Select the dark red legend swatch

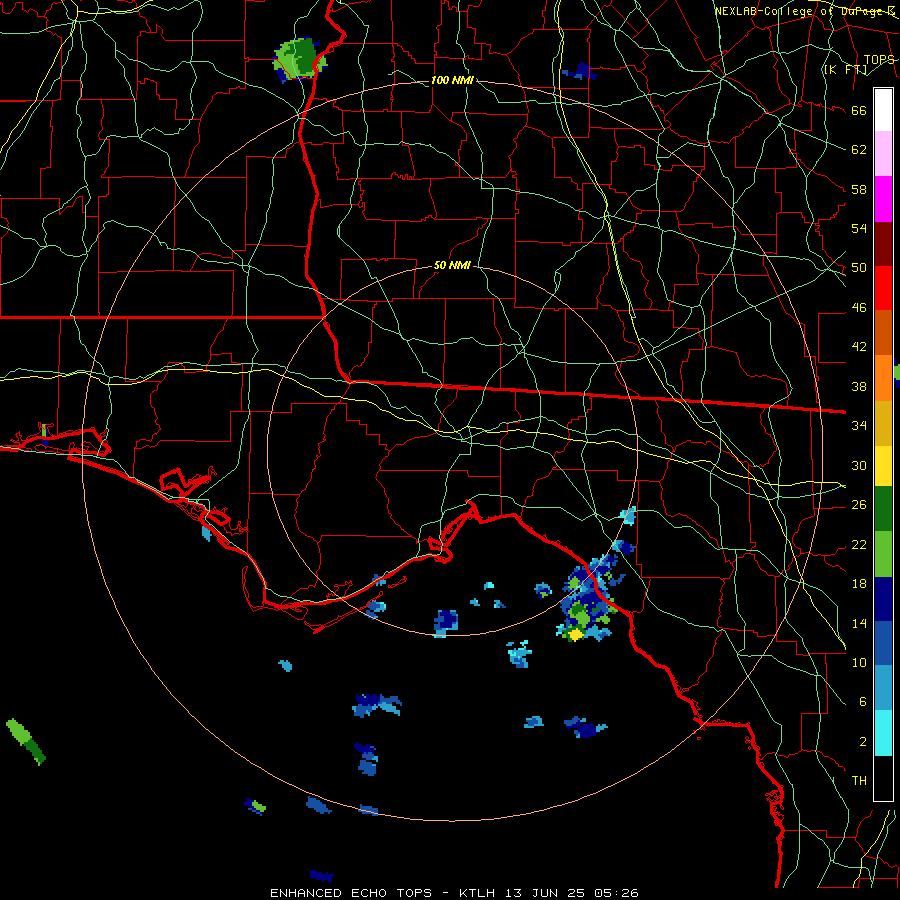pyautogui.click(x=883, y=244)
